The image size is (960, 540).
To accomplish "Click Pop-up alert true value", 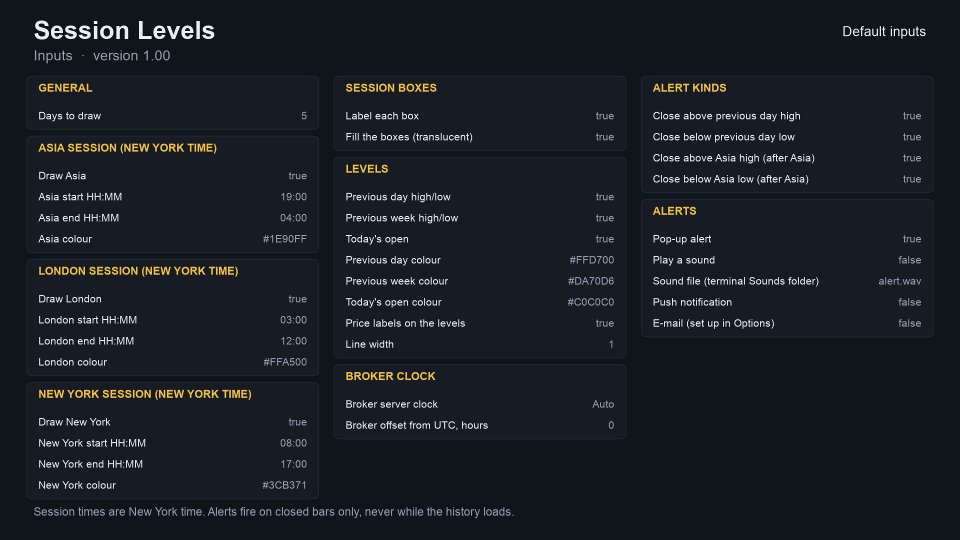I will pyautogui.click(x=912, y=239).
